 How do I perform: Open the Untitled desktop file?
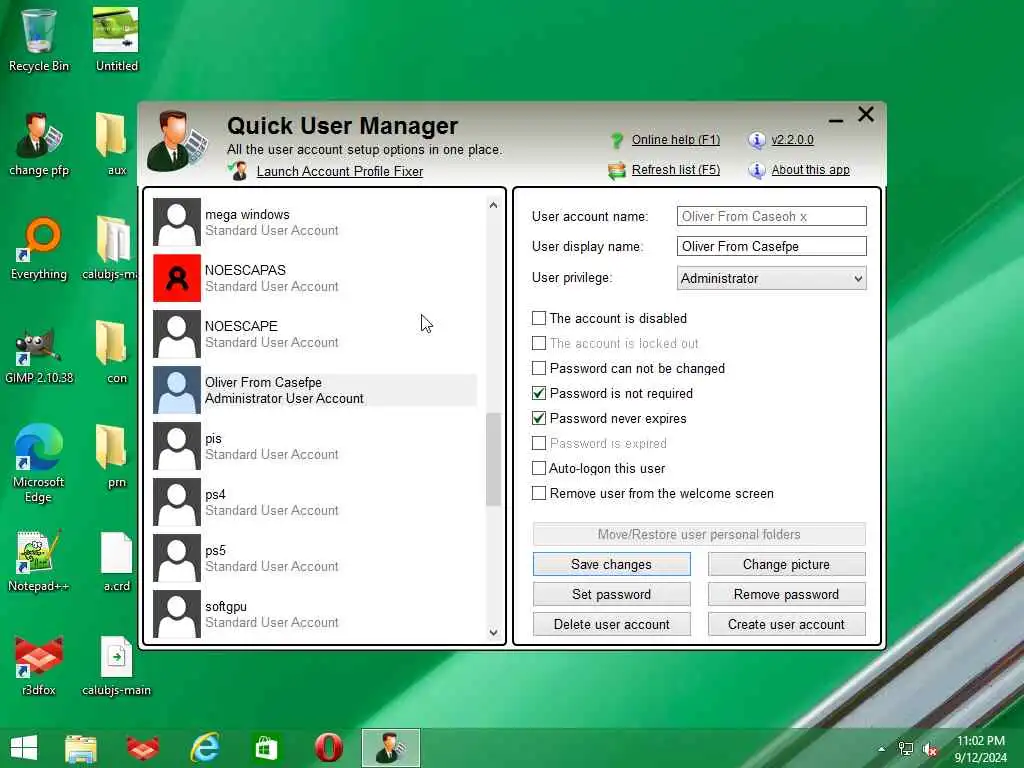116,40
